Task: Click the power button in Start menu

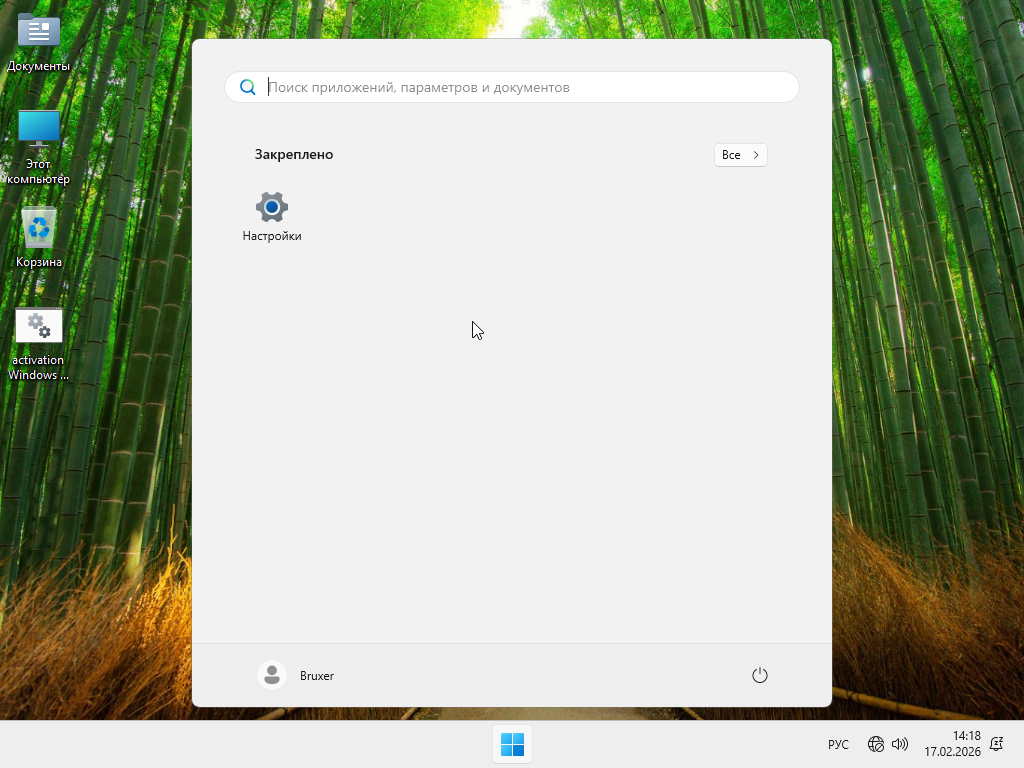Action: [760, 675]
